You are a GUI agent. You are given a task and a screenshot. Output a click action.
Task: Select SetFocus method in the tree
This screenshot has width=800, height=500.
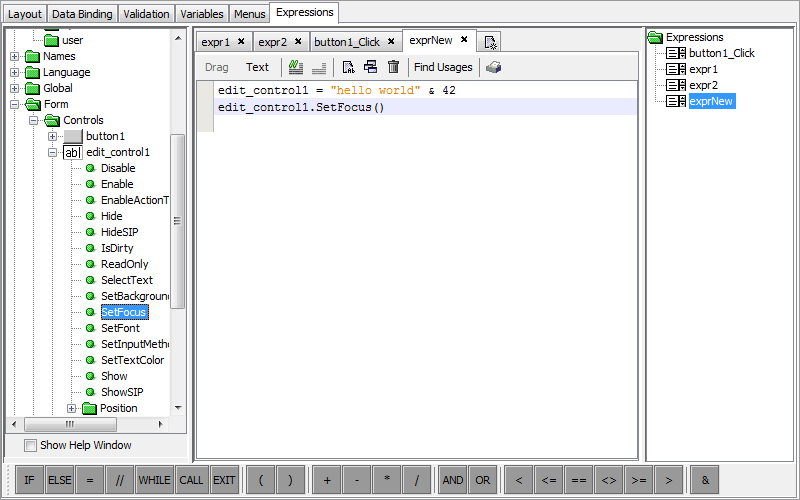(x=123, y=312)
